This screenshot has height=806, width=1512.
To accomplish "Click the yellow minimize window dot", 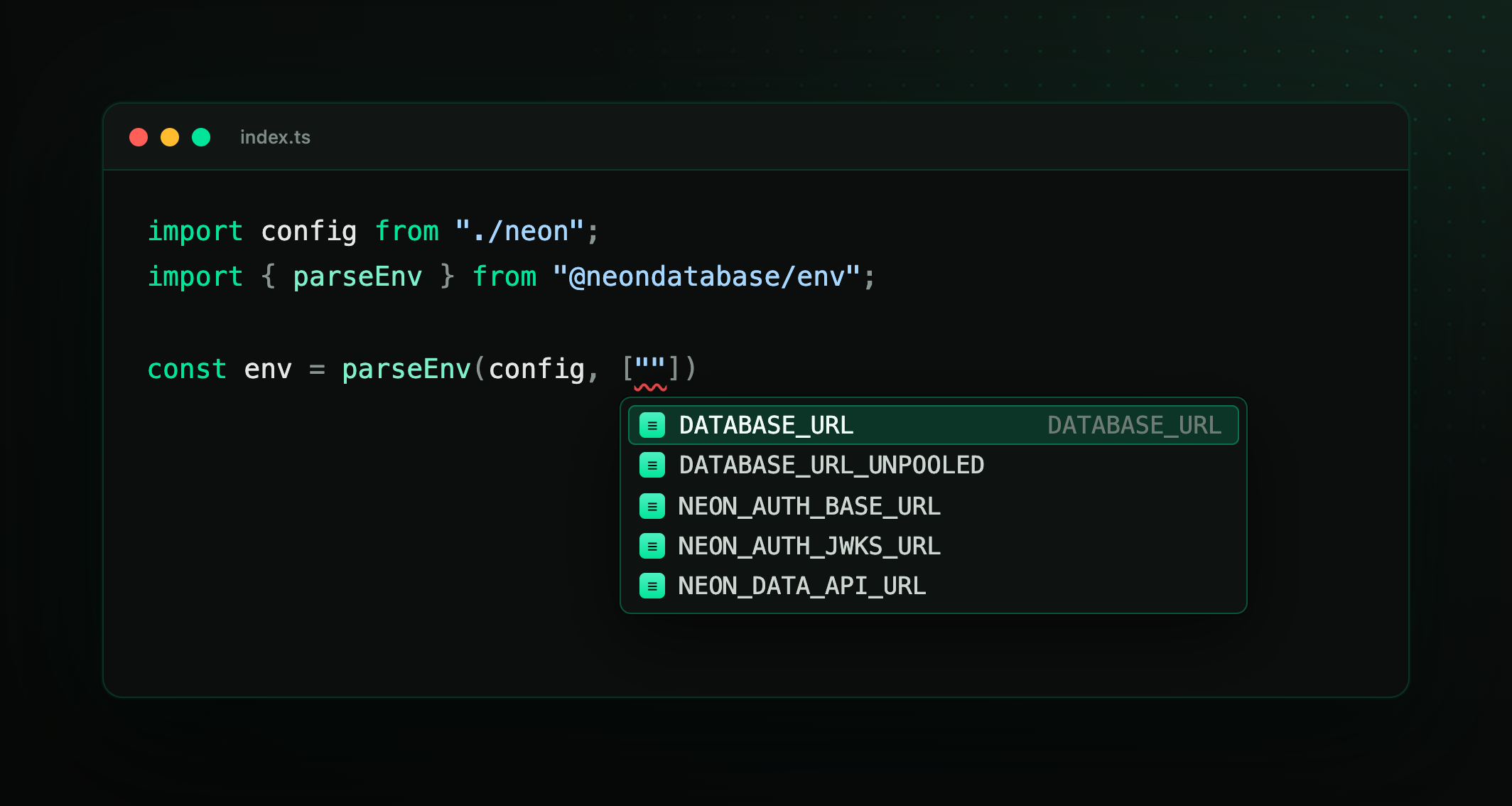I will 170,137.
